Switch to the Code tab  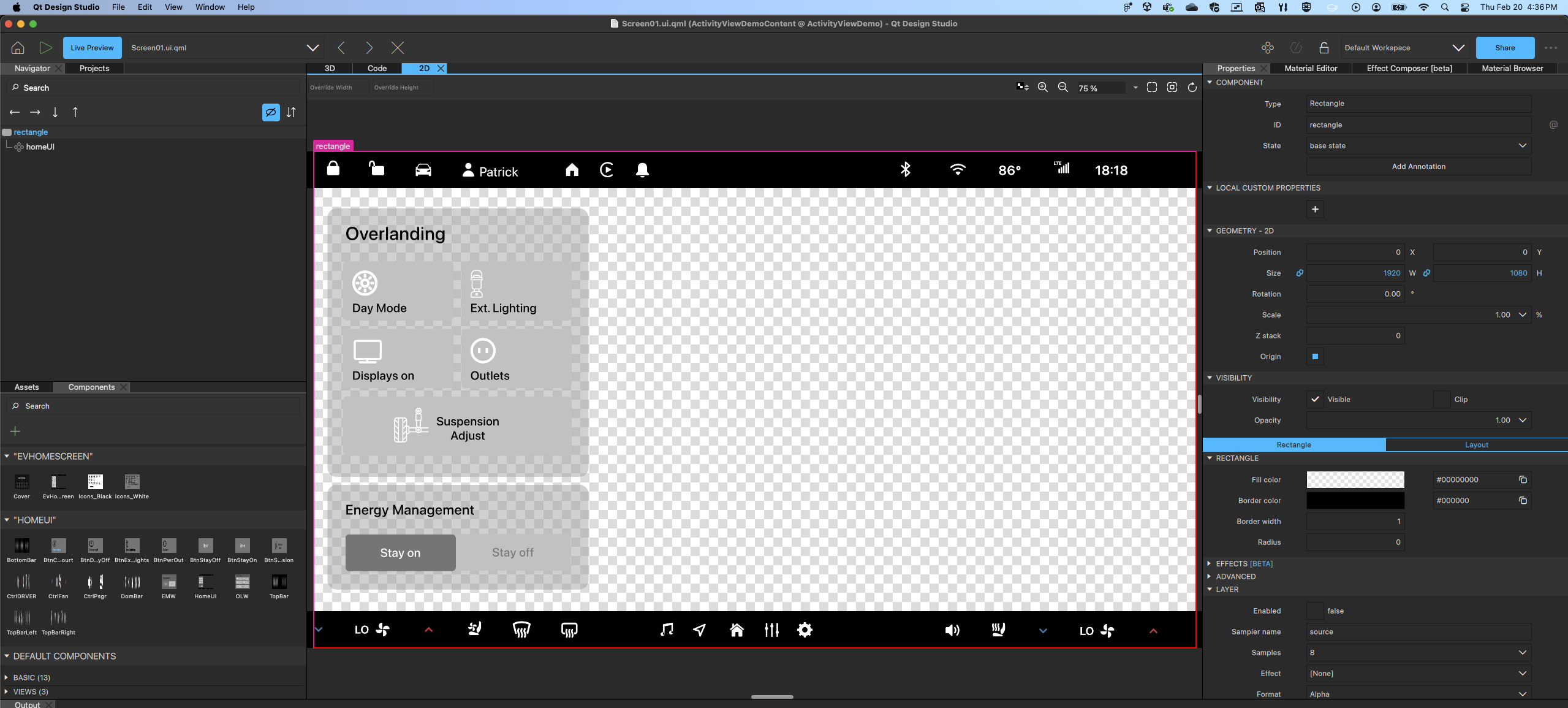(376, 68)
